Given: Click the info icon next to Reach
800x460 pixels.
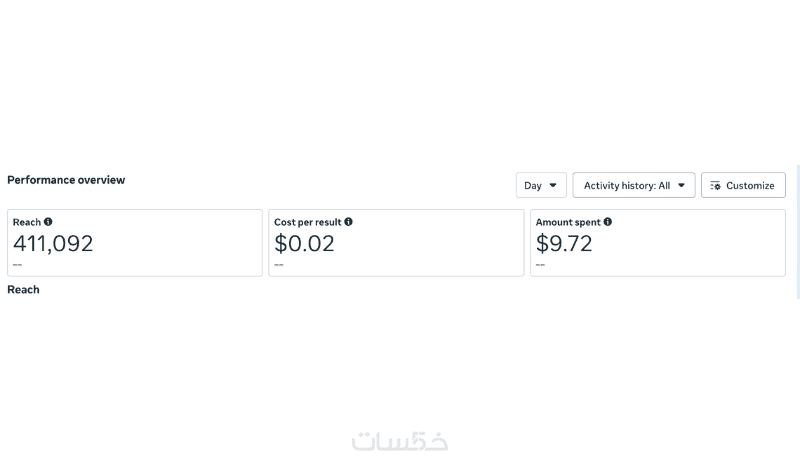Looking at the screenshot, I should (x=48, y=222).
